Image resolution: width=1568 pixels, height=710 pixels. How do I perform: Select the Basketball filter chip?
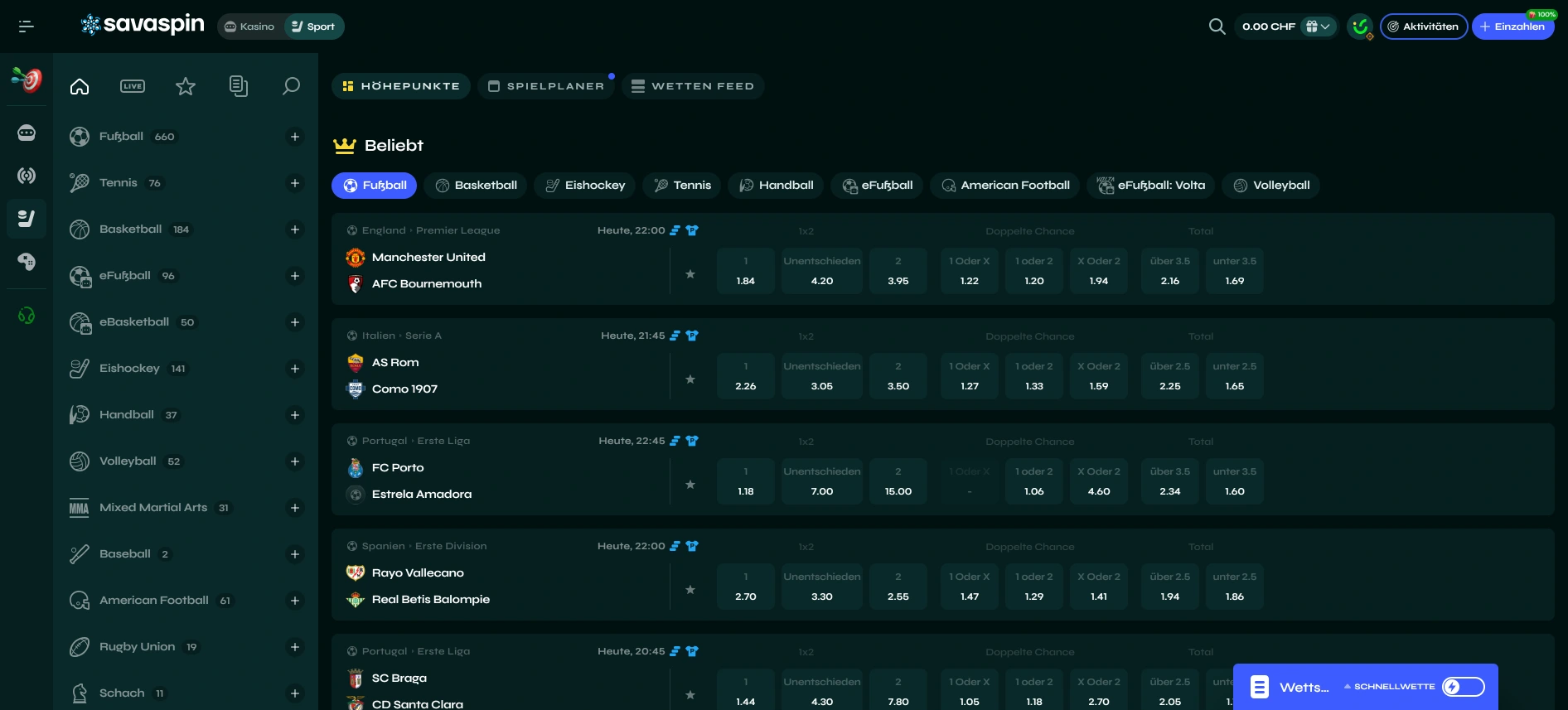(477, 186)
